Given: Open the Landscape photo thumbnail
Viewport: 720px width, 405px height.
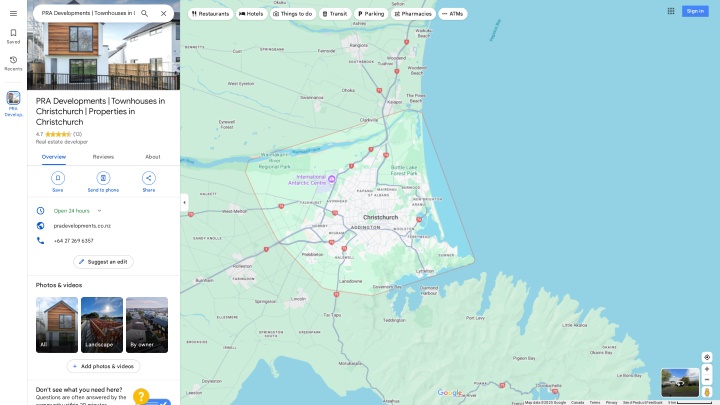Looking at the screenshot, I should coord(102,325).
